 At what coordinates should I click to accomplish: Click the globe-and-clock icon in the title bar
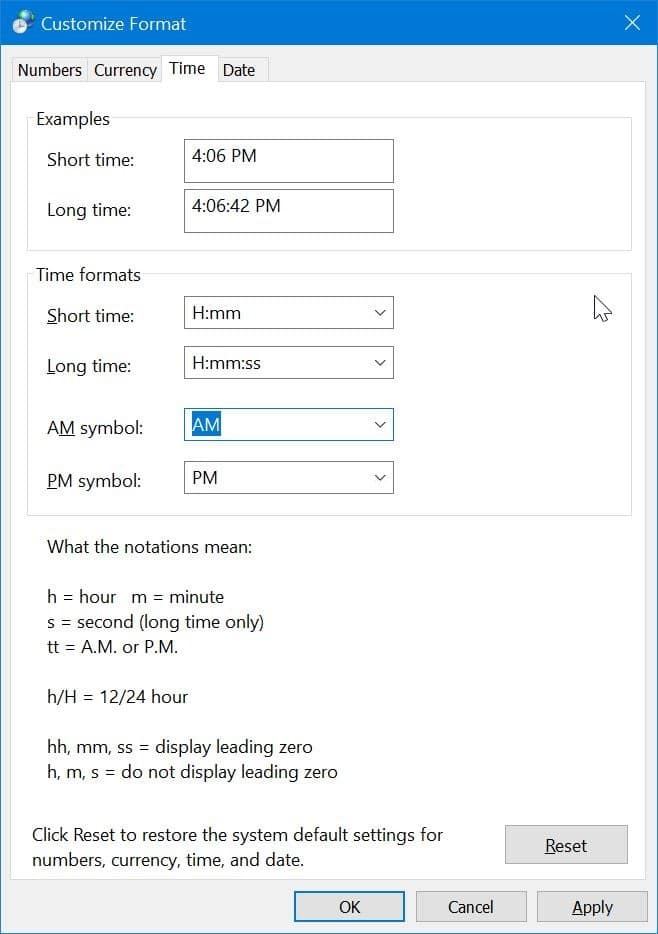click(23, 23)
